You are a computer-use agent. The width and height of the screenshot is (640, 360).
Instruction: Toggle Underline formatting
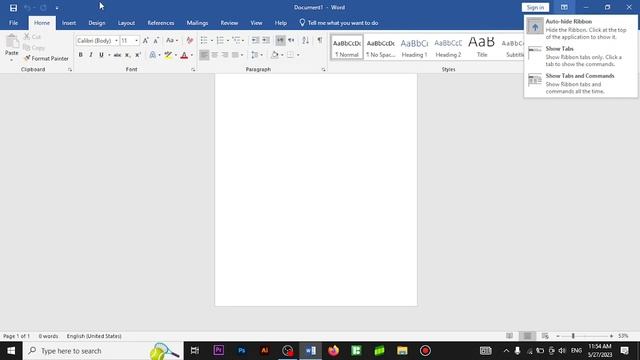tap(101, 55)
